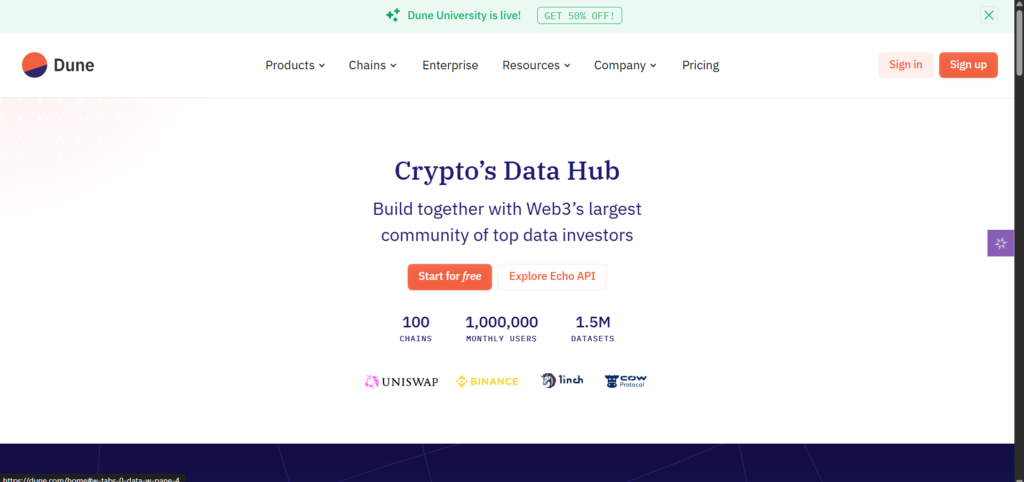The image size is (1024, 482).
Task: Click the CoW Protocol logo
Action: (626, 381)
